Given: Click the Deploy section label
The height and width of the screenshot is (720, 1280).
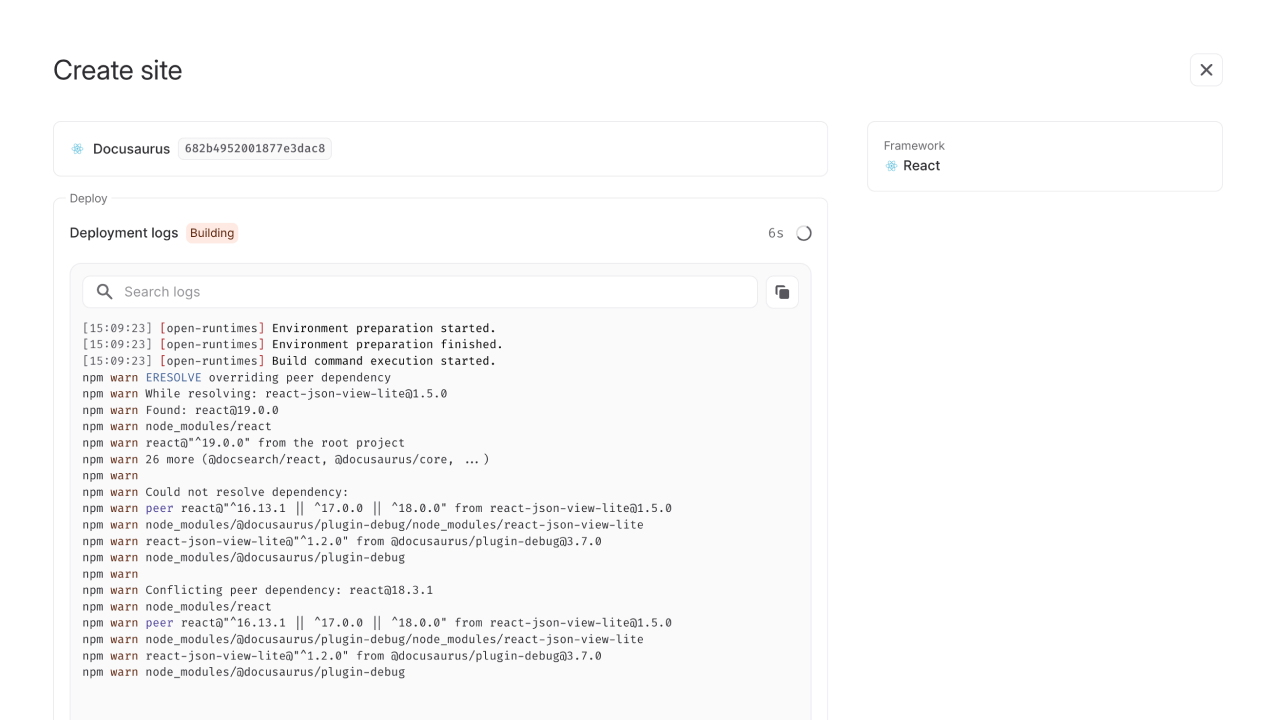Looking at the screenshot, I should [88, 198].
